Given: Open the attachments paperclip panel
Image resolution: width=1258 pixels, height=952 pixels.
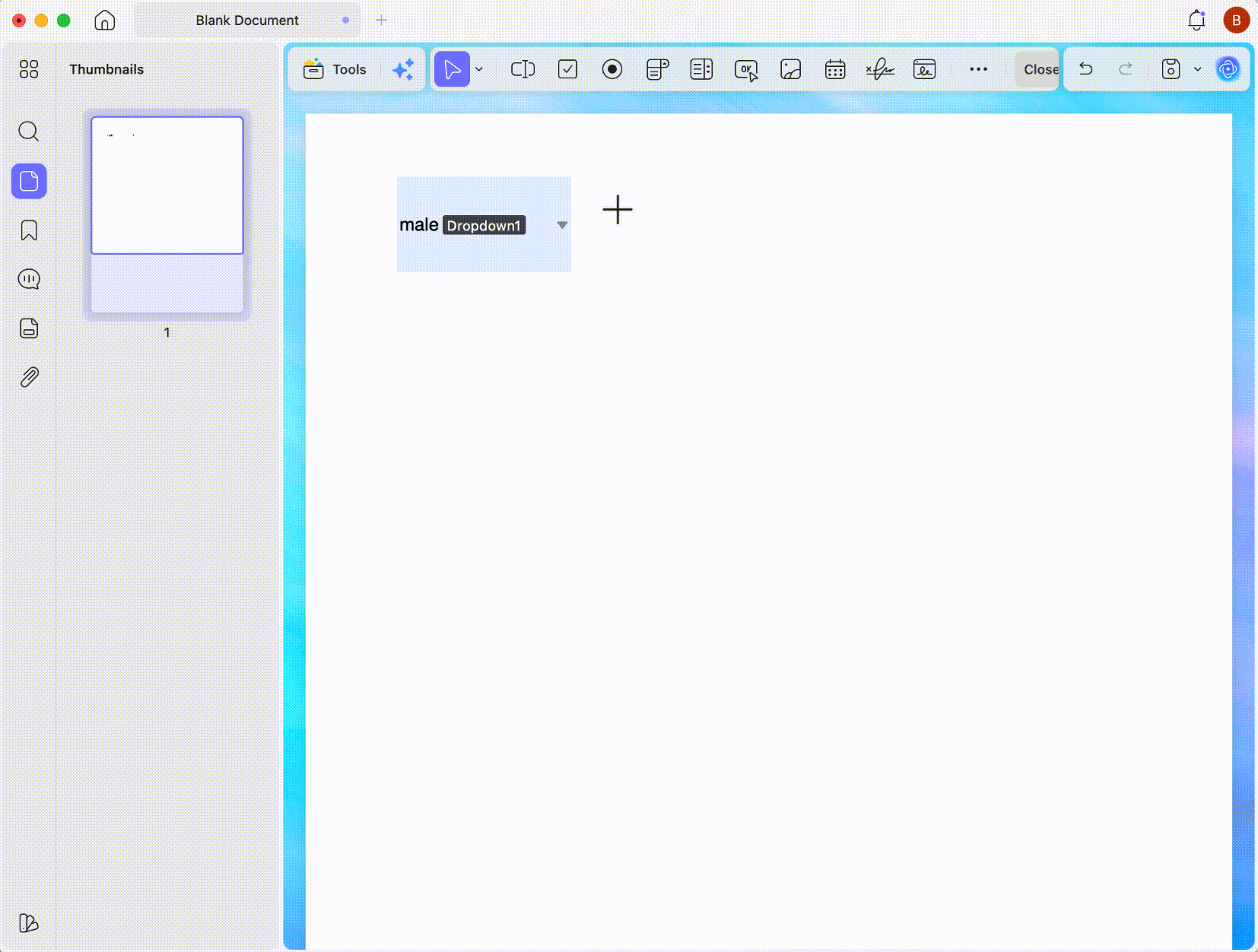Looking at the screenshot, I should 29,377.
